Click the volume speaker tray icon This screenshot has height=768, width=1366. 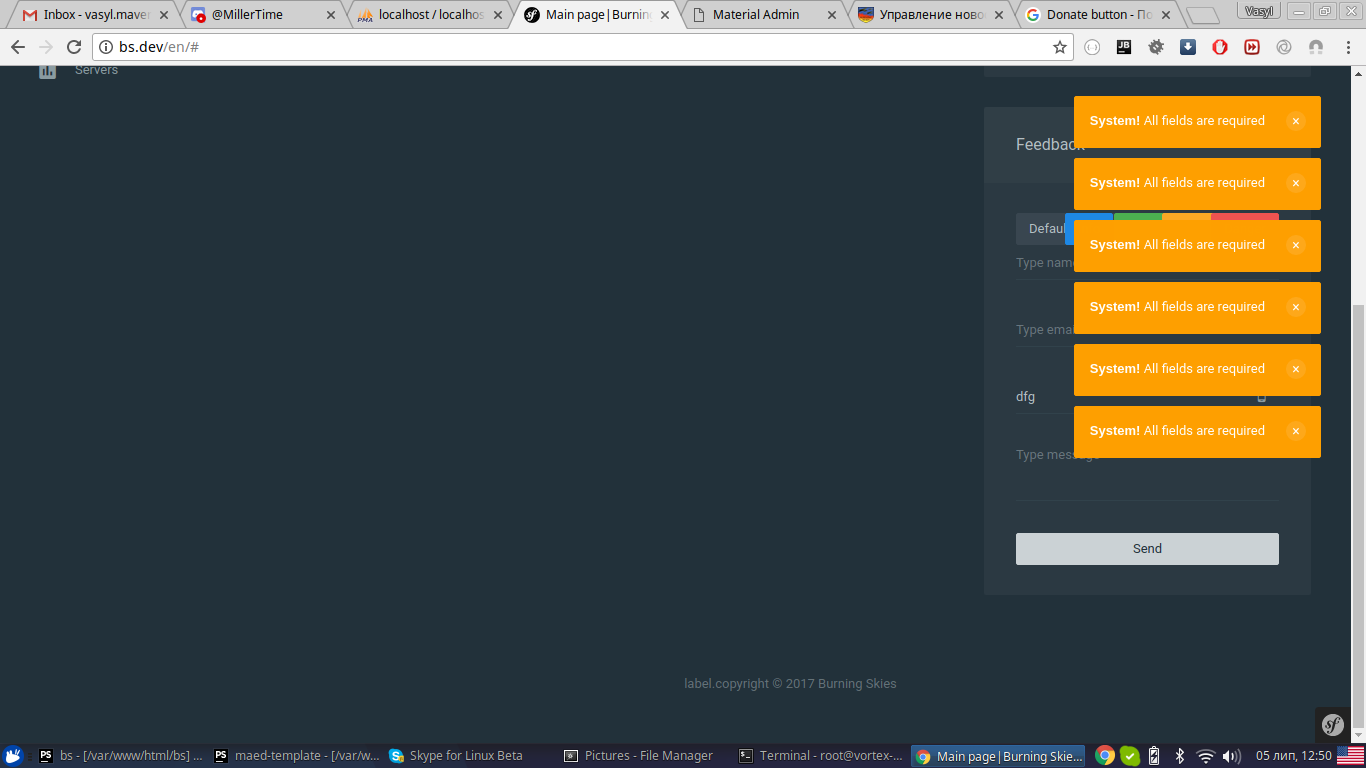coord(1231,756)
